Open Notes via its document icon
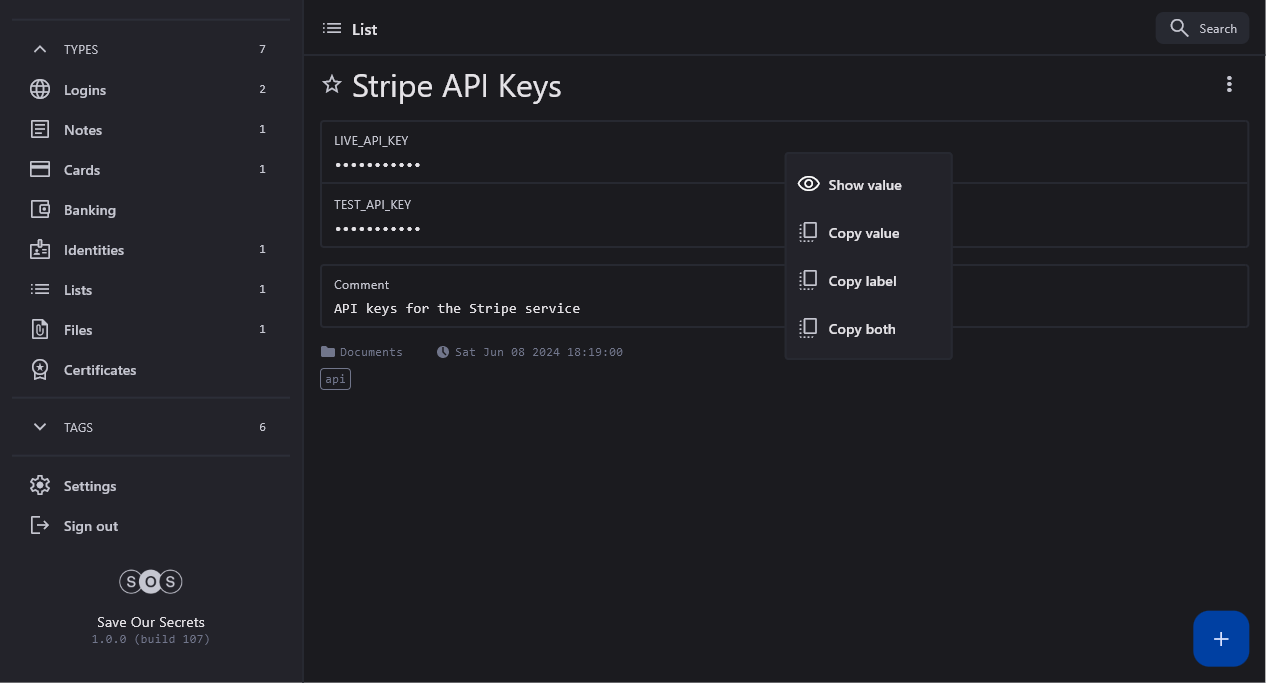Screen dimensions: 1266x683 coord(40,130)
